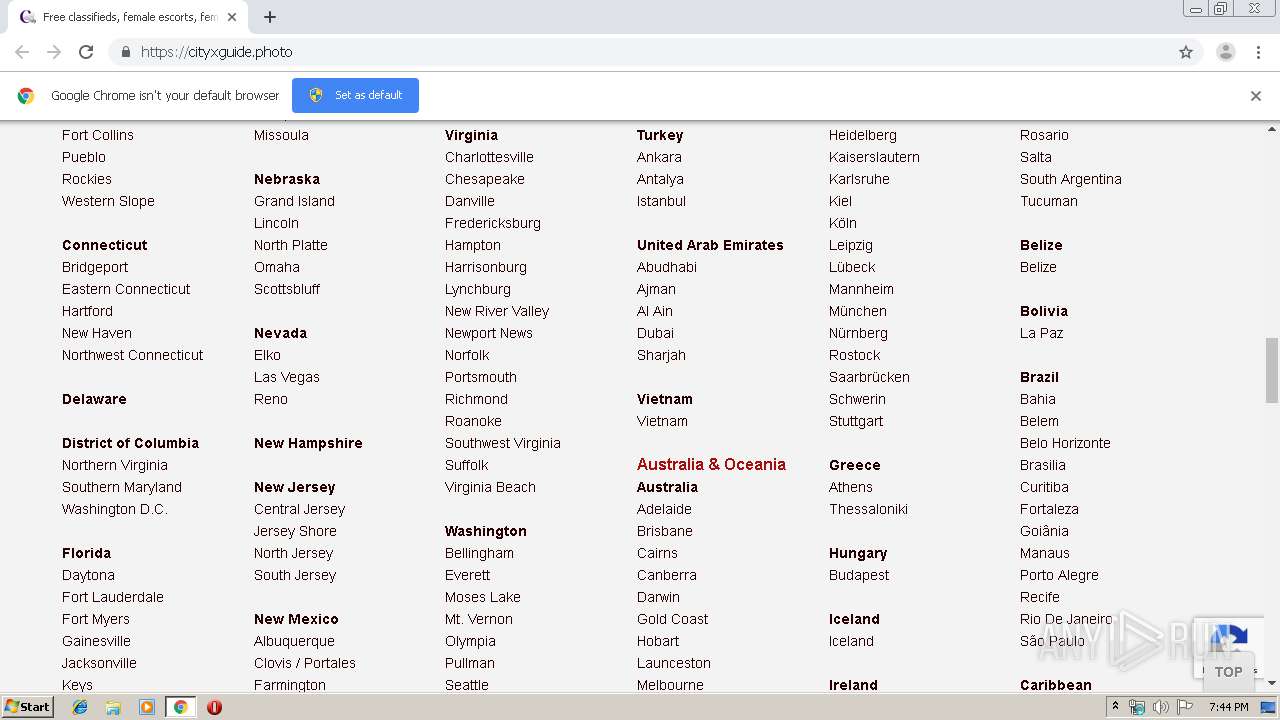This screenshot has height=720, width=1280.
Task: Select the Budapest link
Action: 859,575
